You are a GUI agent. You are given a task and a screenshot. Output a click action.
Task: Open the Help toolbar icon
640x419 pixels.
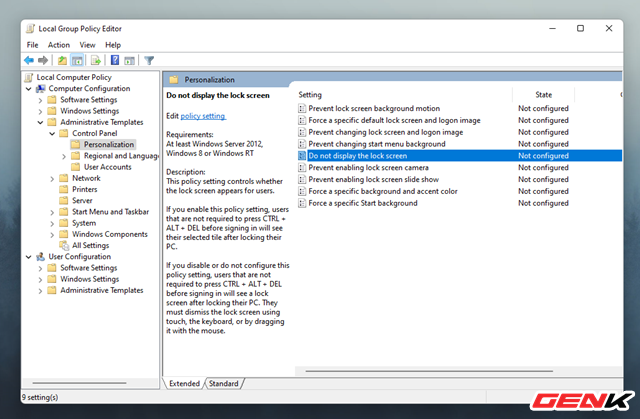tap(115, 61)
